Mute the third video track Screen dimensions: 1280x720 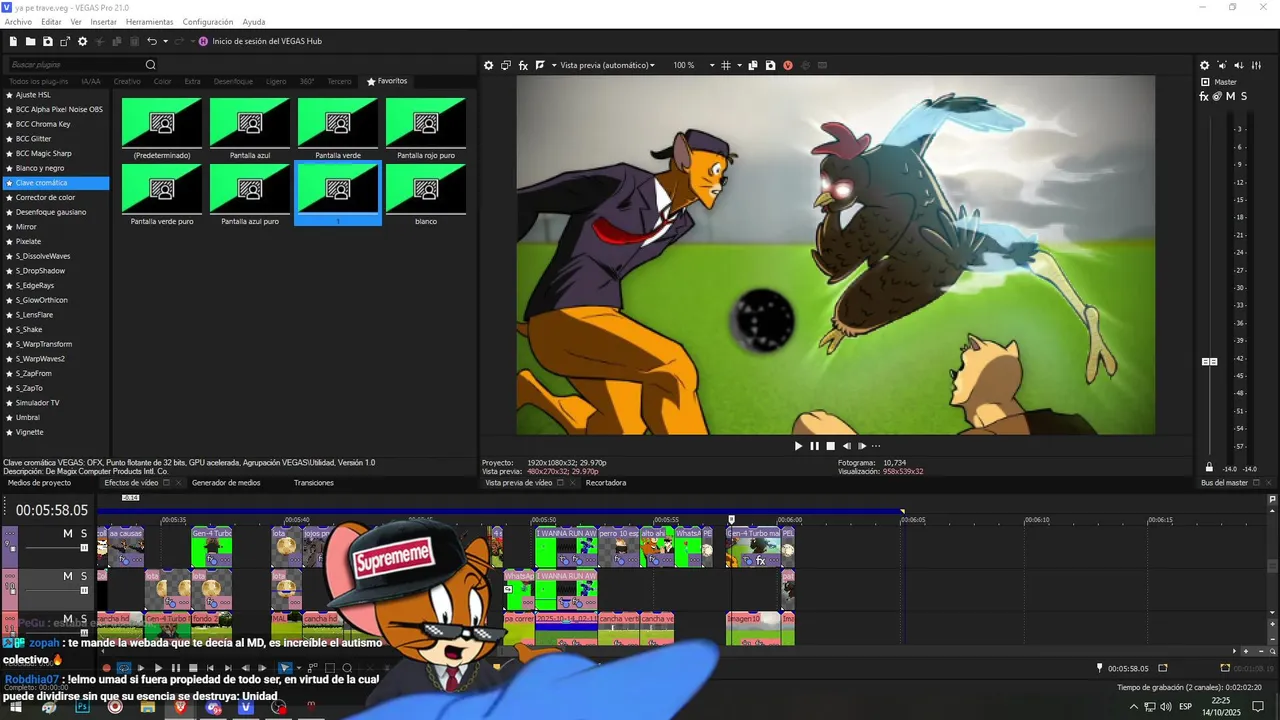coord(68,619)
